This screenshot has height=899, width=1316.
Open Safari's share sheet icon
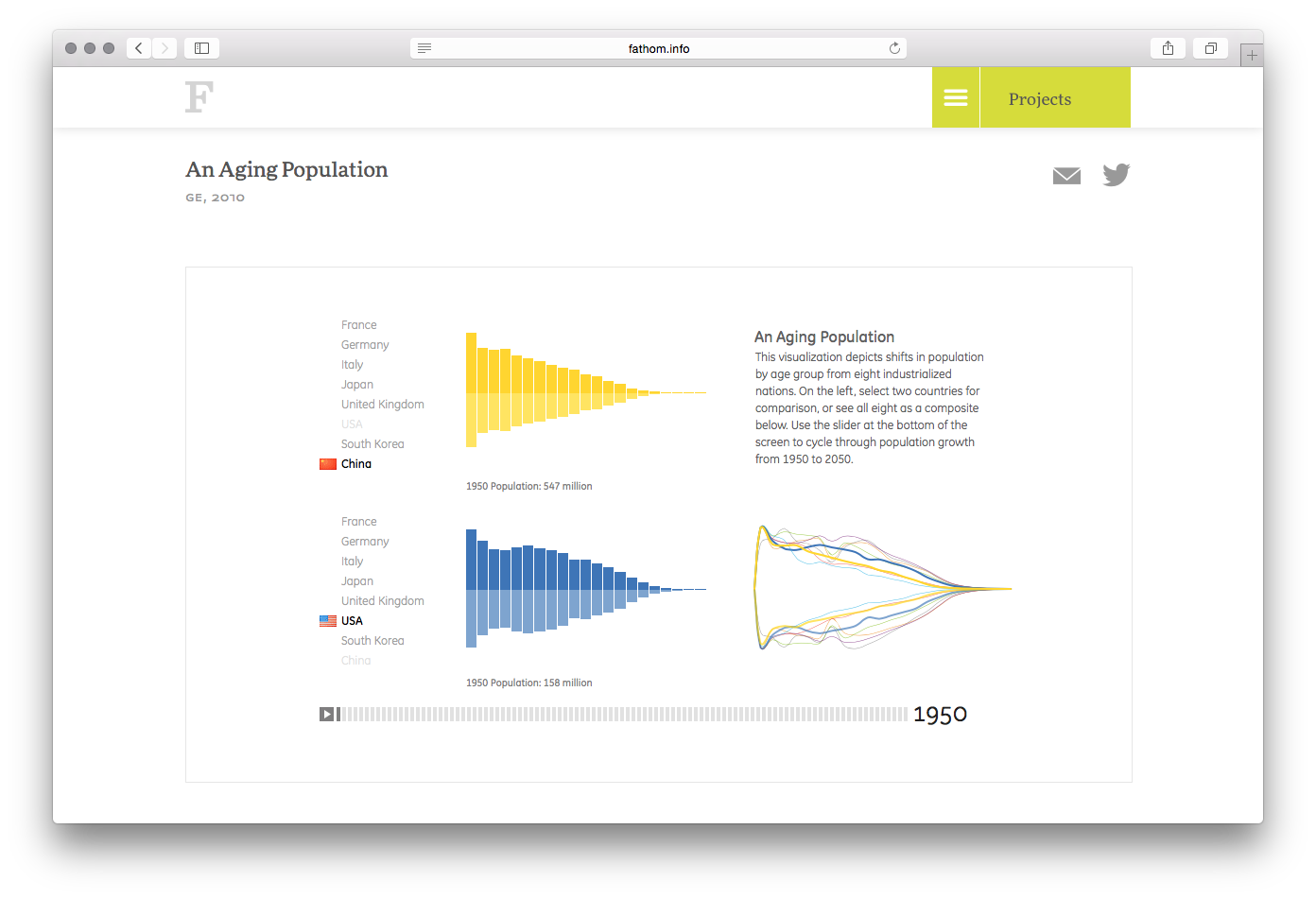click(1168, 47)
